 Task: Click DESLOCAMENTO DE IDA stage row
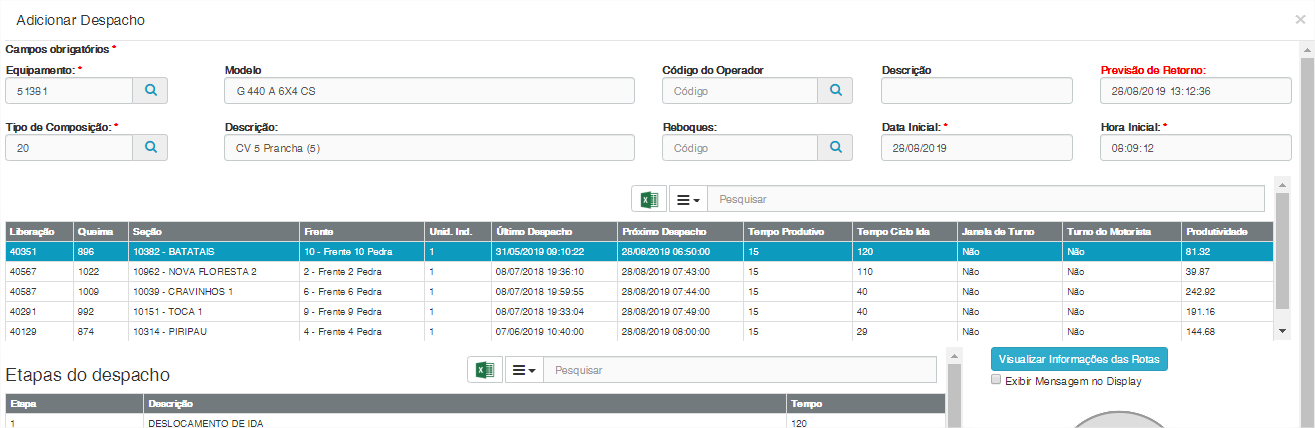click(475, 422)
